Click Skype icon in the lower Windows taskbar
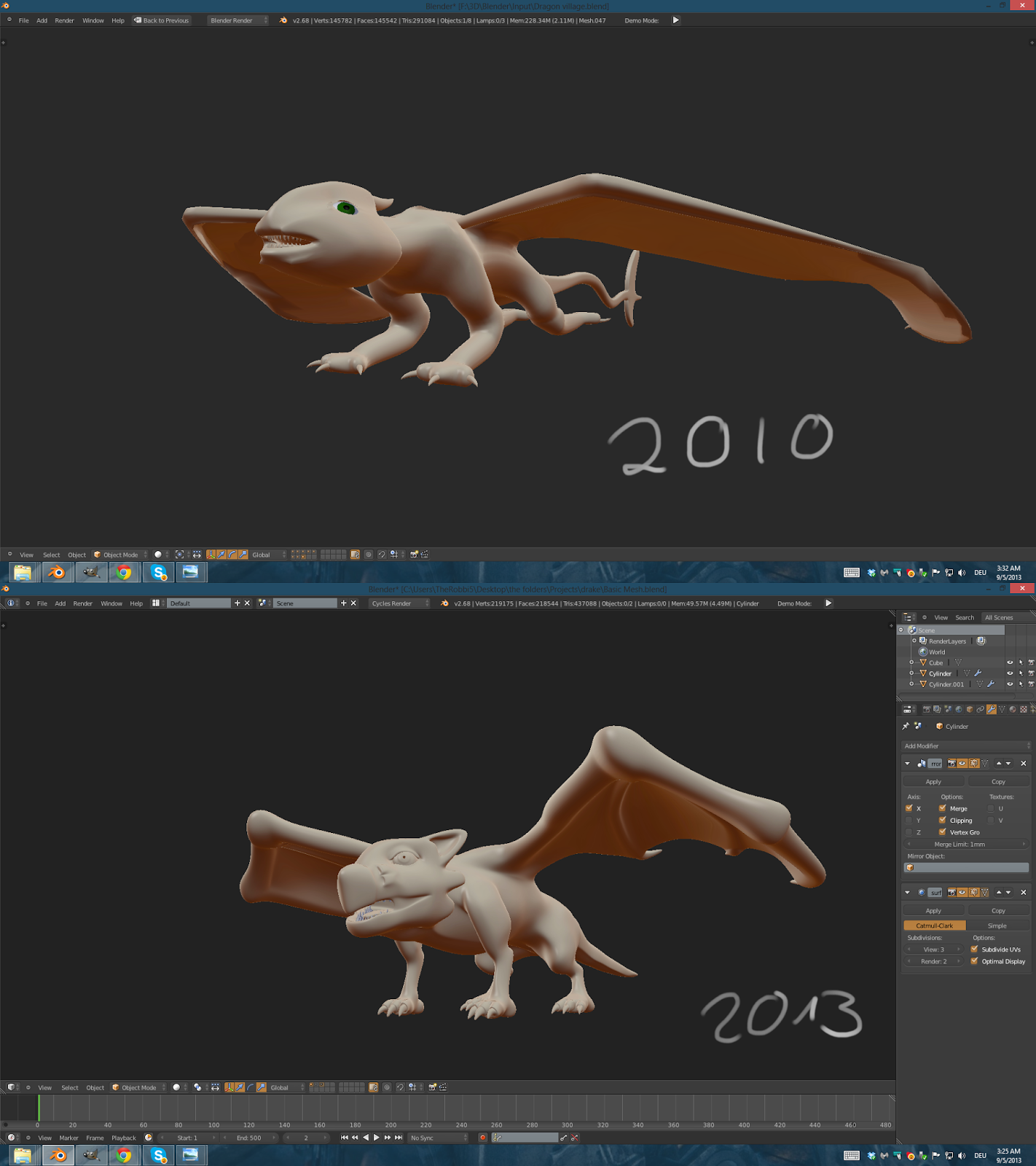The image size is (1036, 1166). click(x=158, y=1155)
